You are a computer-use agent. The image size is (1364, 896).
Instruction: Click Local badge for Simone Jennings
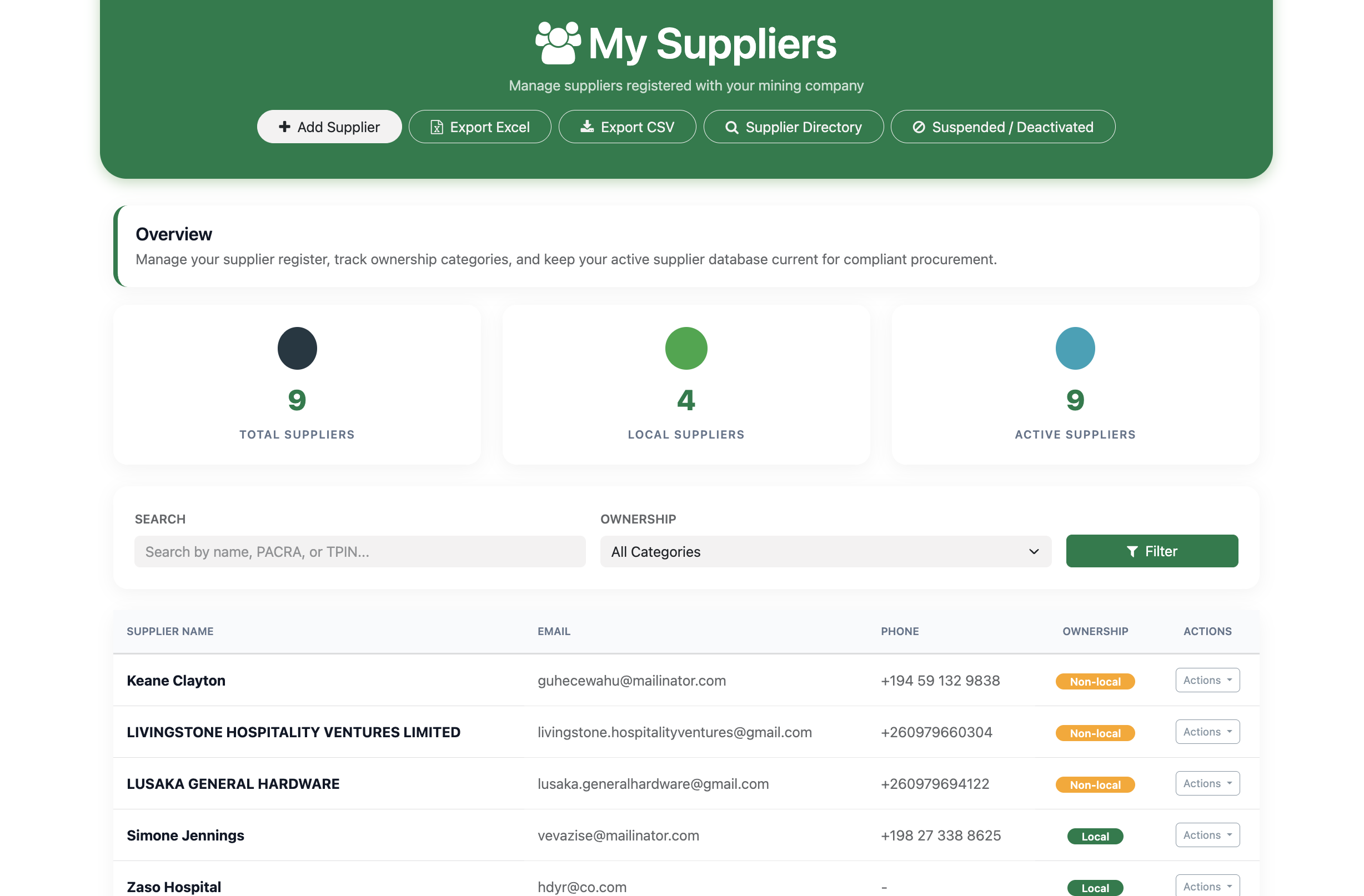click(x=1095, y=836)
